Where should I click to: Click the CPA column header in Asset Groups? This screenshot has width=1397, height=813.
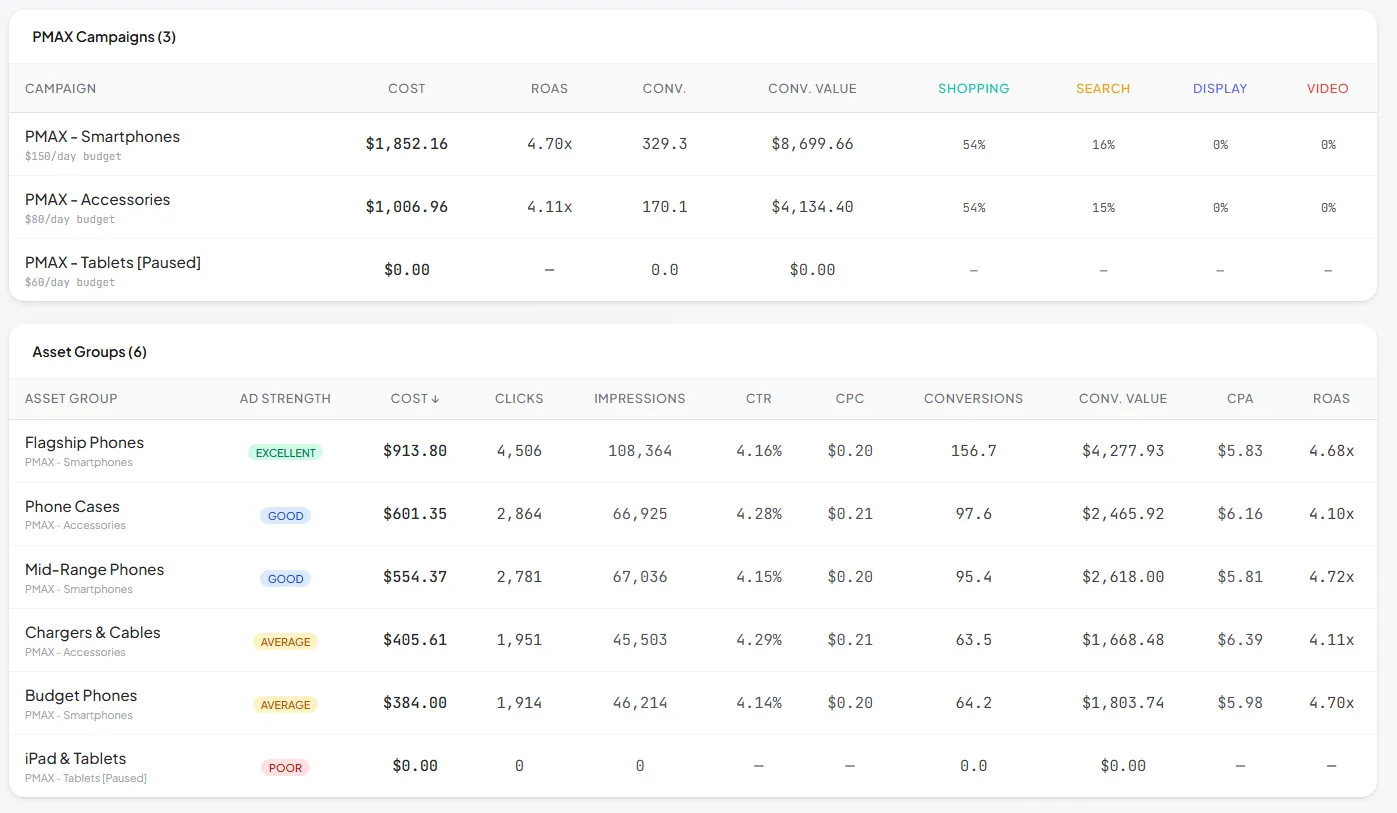[x=1240, y=398]
